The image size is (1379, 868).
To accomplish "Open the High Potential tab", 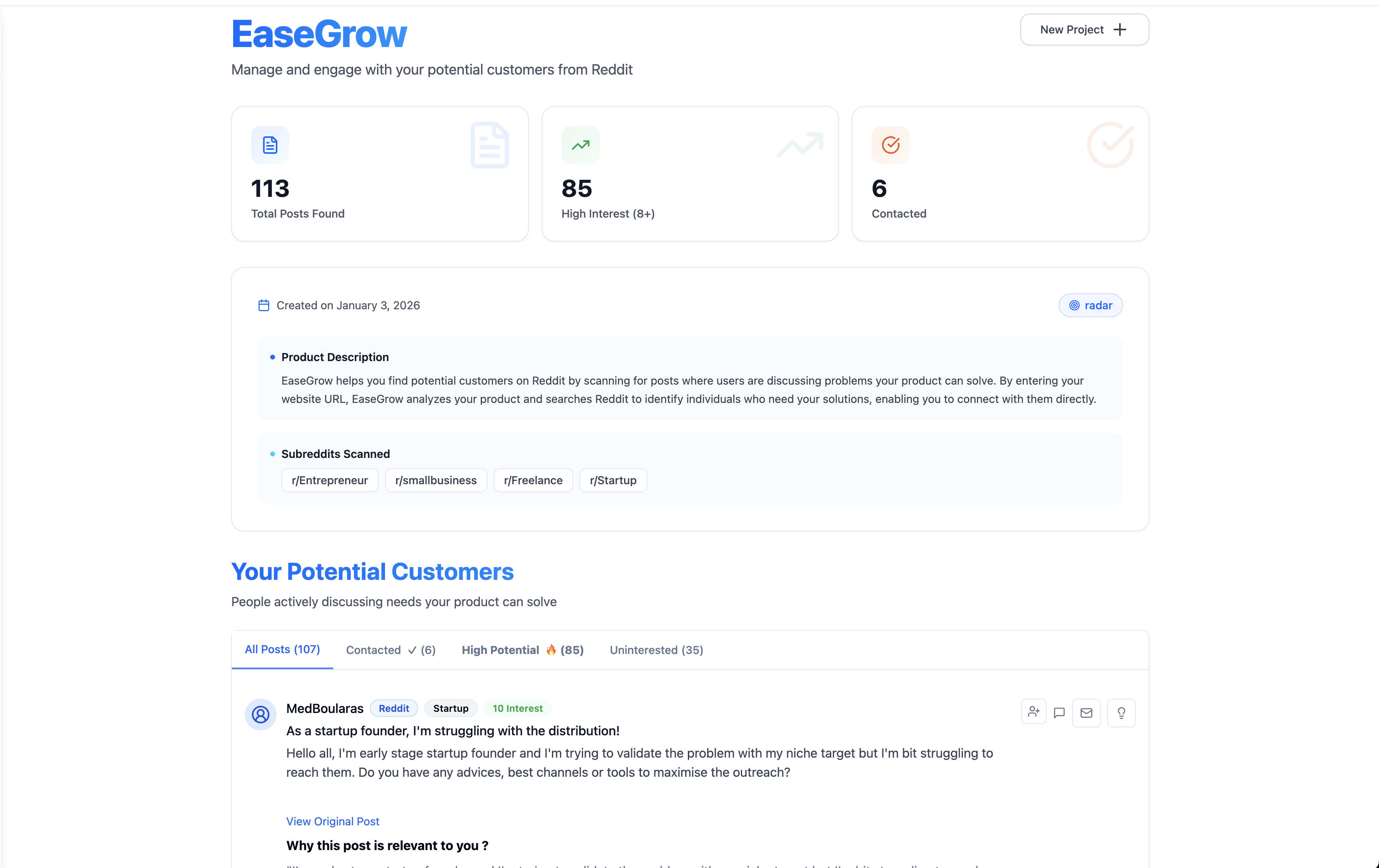I will click(x=522, y=650).
